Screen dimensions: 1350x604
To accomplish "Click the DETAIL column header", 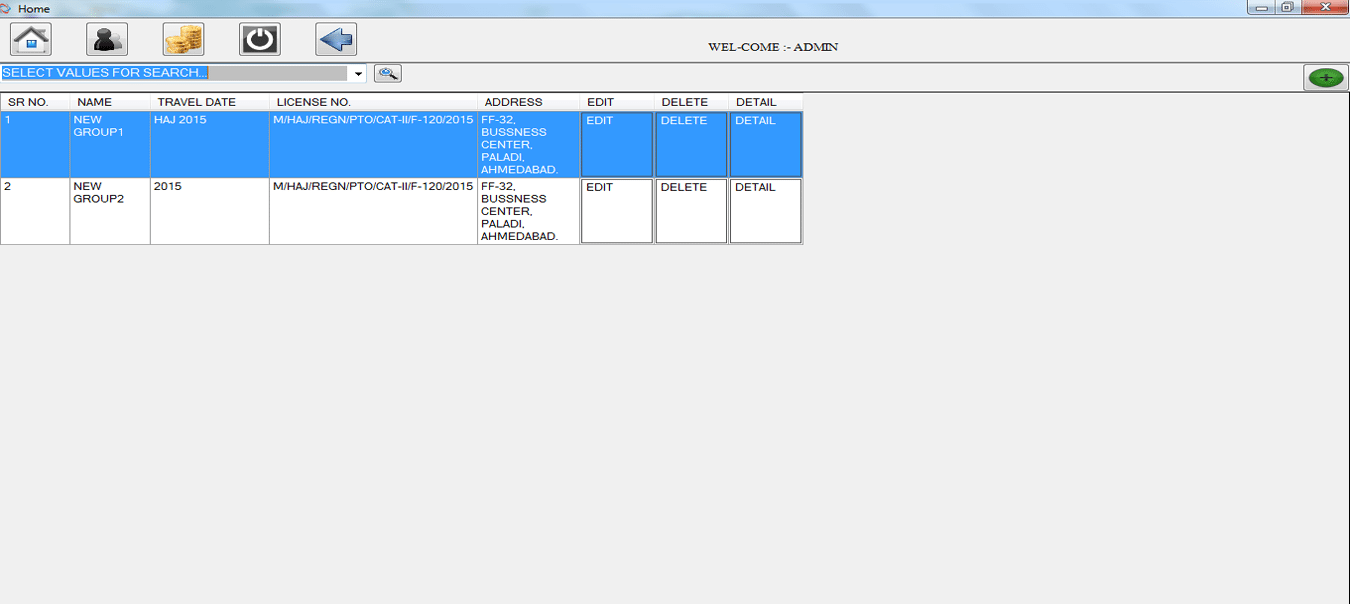I will click(x=766, y=102).
